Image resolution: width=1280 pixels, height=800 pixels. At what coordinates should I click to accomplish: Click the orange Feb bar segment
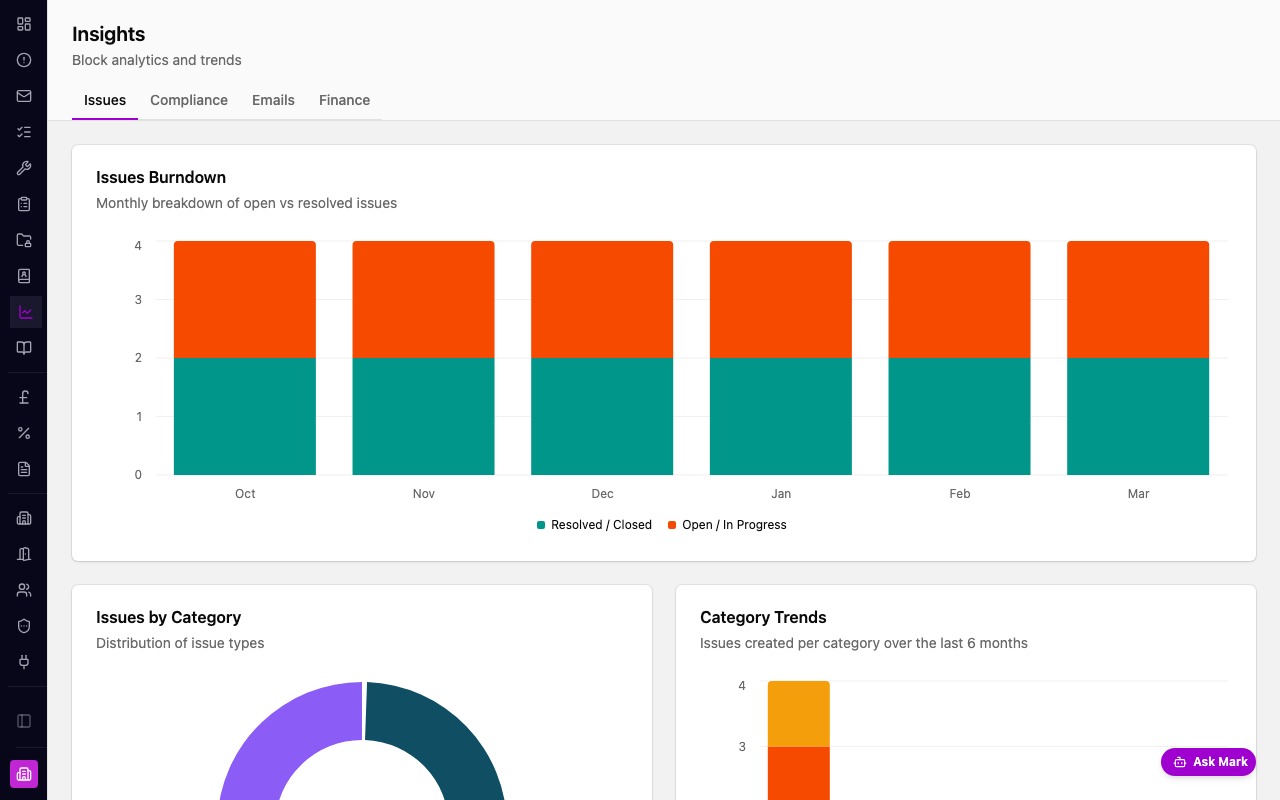click(959, 299)
